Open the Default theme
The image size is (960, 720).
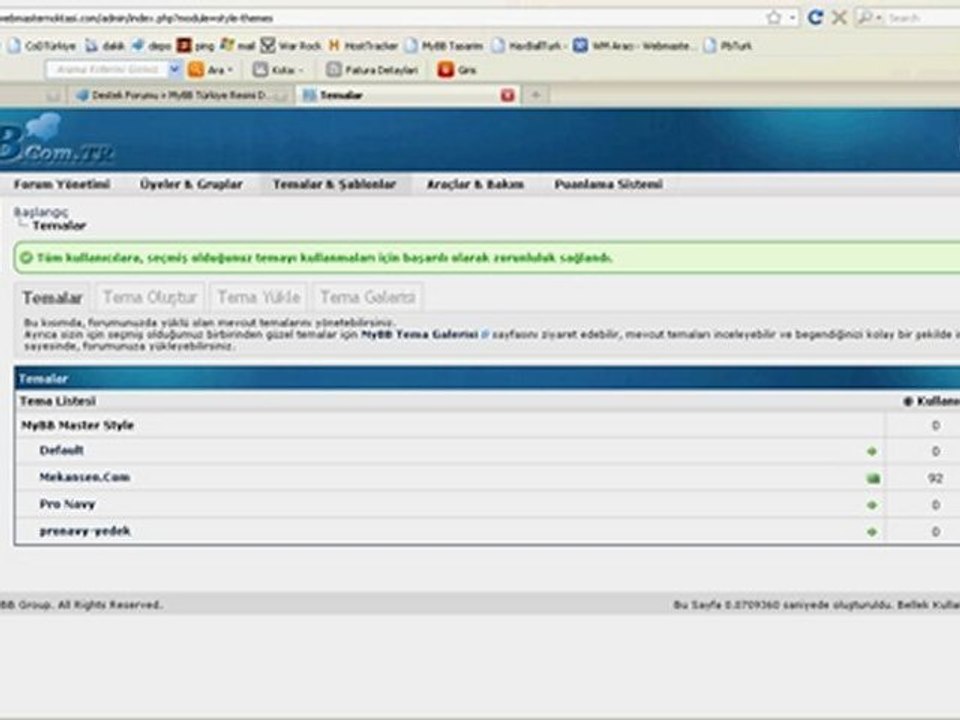point(61,451)
